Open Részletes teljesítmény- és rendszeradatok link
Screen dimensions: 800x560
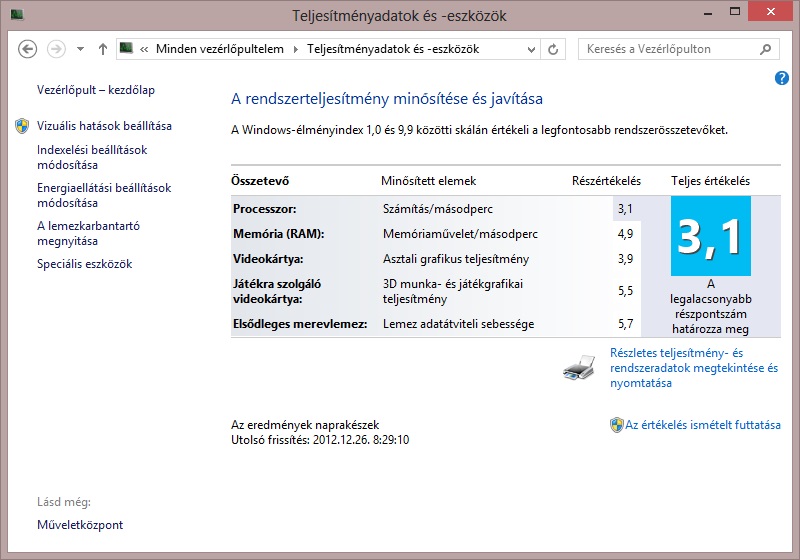pos(694,368)
